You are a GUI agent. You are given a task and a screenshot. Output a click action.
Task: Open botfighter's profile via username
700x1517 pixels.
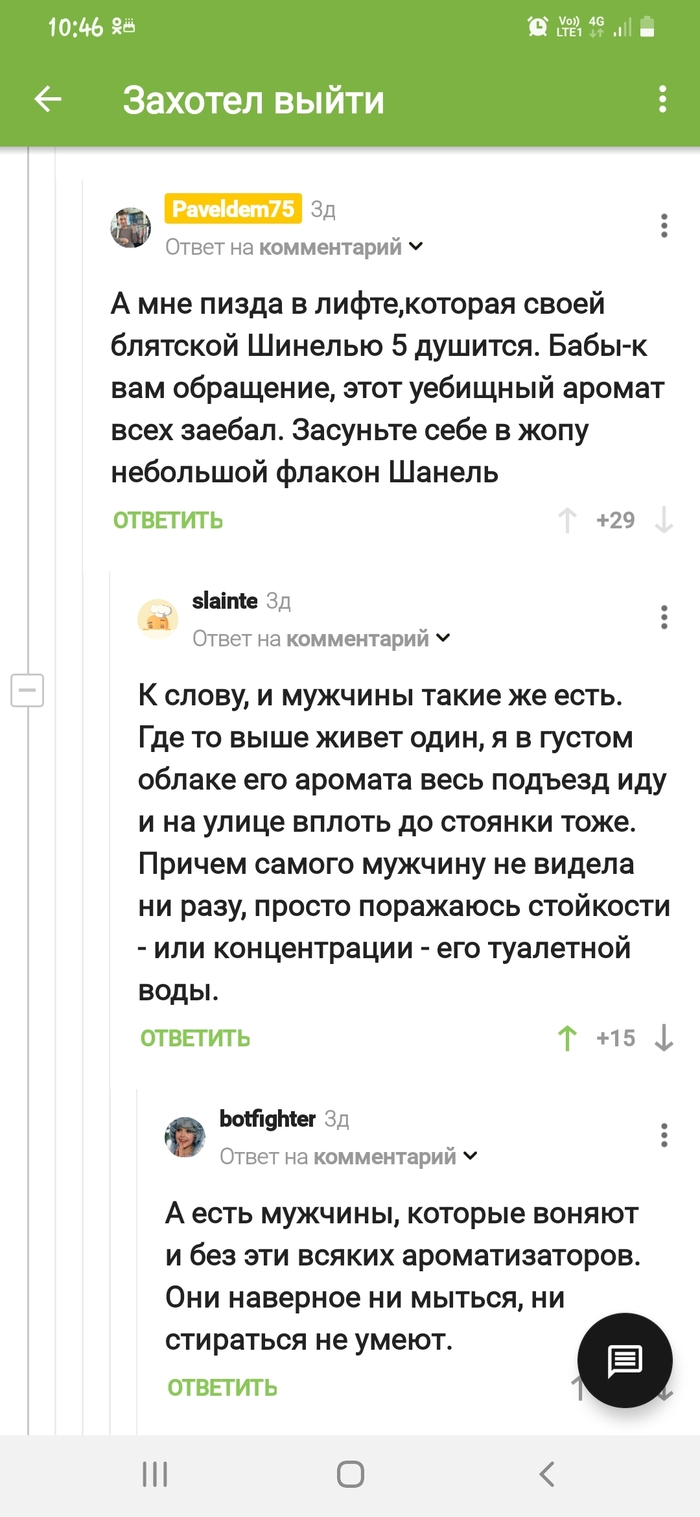pos(270,1119)
